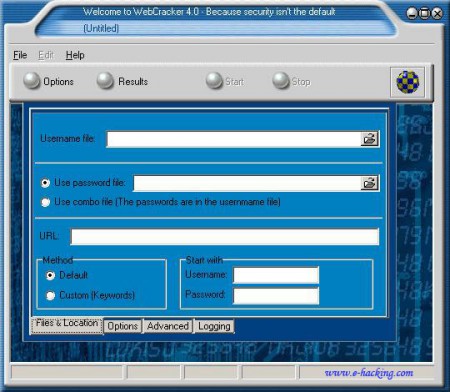The image size is (450, 392).
Task: Click the checkered globe logo icon
Action: [408, 82]
